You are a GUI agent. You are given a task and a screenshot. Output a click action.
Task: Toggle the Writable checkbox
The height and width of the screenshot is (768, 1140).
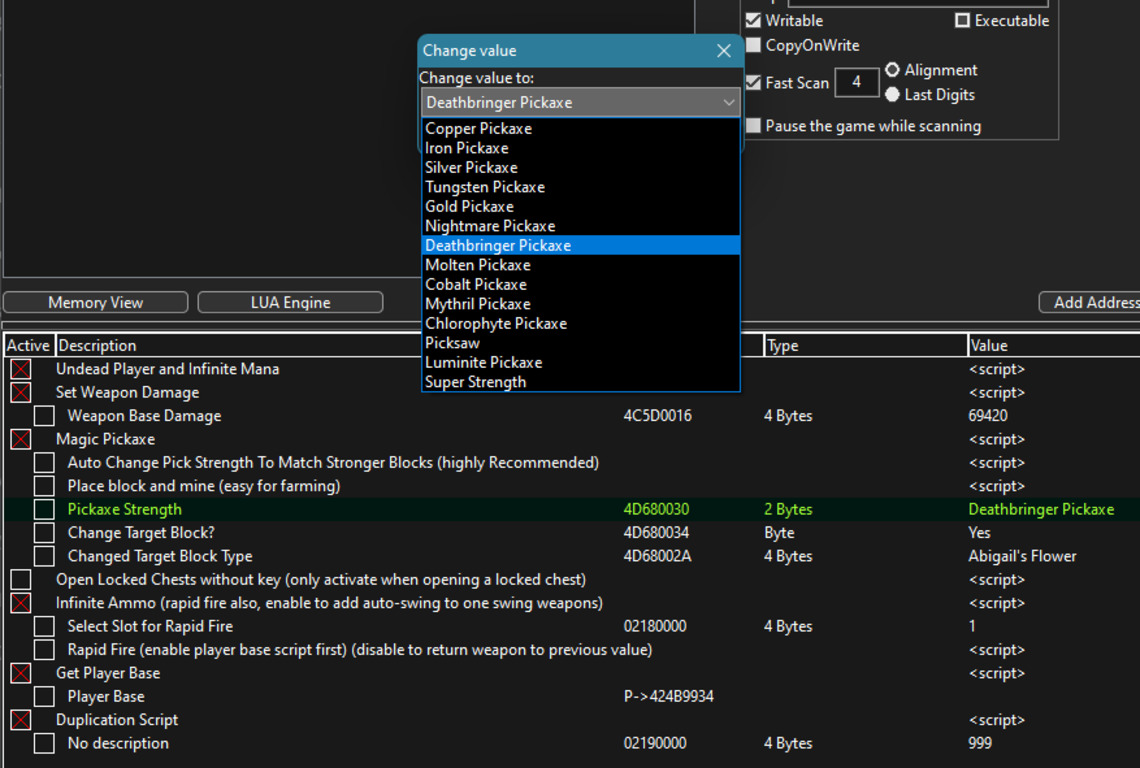point(754,20)
